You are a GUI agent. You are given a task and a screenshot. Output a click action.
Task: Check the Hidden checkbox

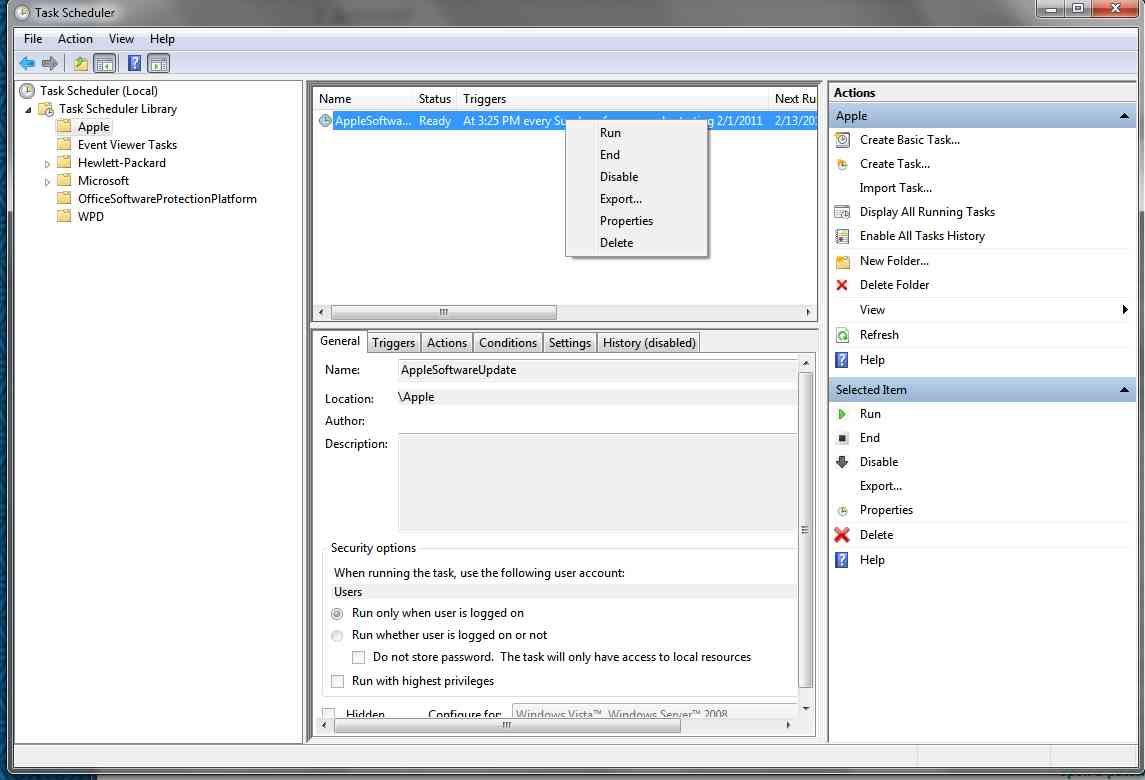(329, 714)
